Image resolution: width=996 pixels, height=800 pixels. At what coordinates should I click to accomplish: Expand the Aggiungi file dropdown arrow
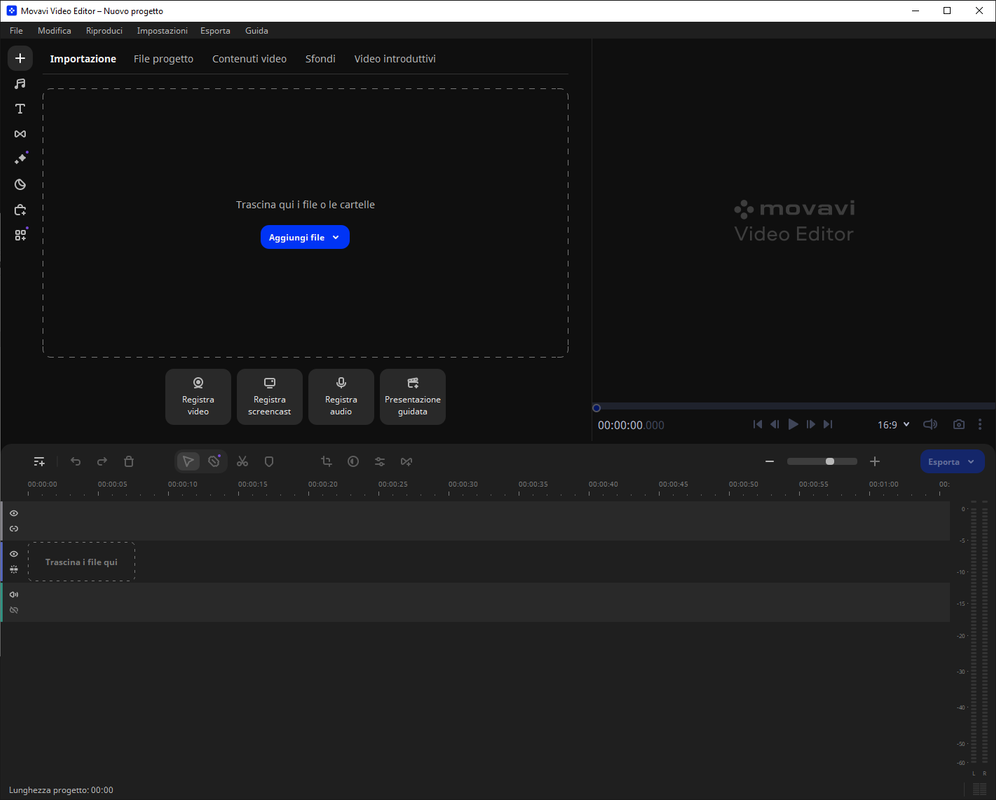click(336, 237)
